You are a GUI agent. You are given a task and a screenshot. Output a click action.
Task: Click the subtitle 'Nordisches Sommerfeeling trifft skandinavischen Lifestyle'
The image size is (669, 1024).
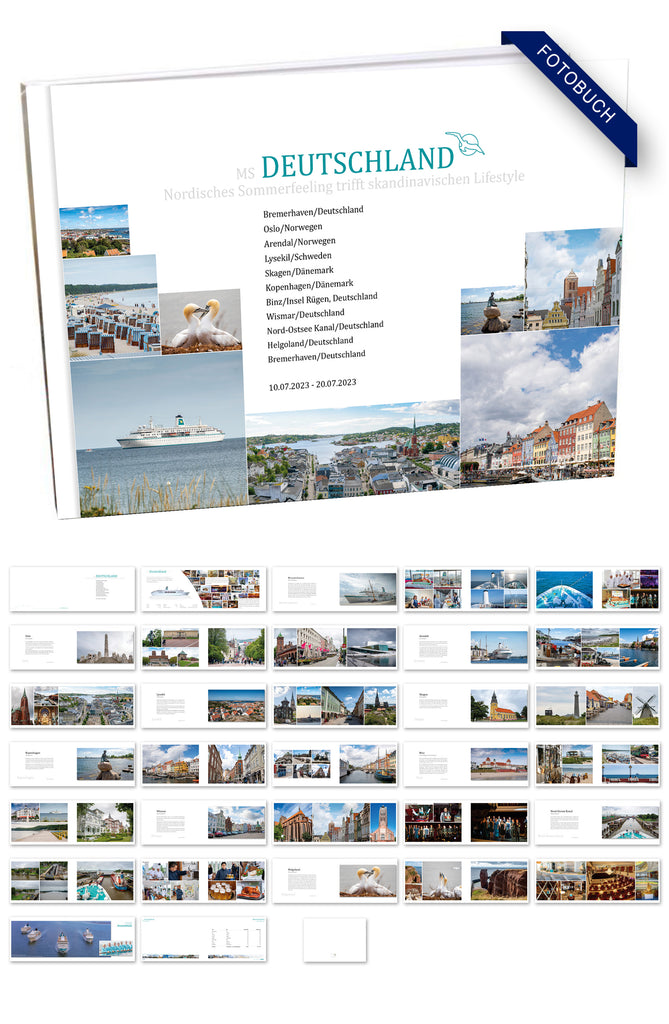pyautogui.click(x=344, y=185)
